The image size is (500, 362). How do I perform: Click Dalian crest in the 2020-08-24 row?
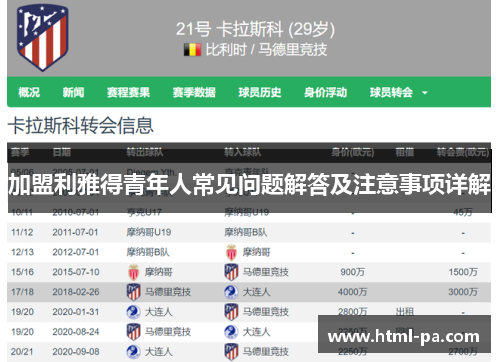(x=231, y=332)
